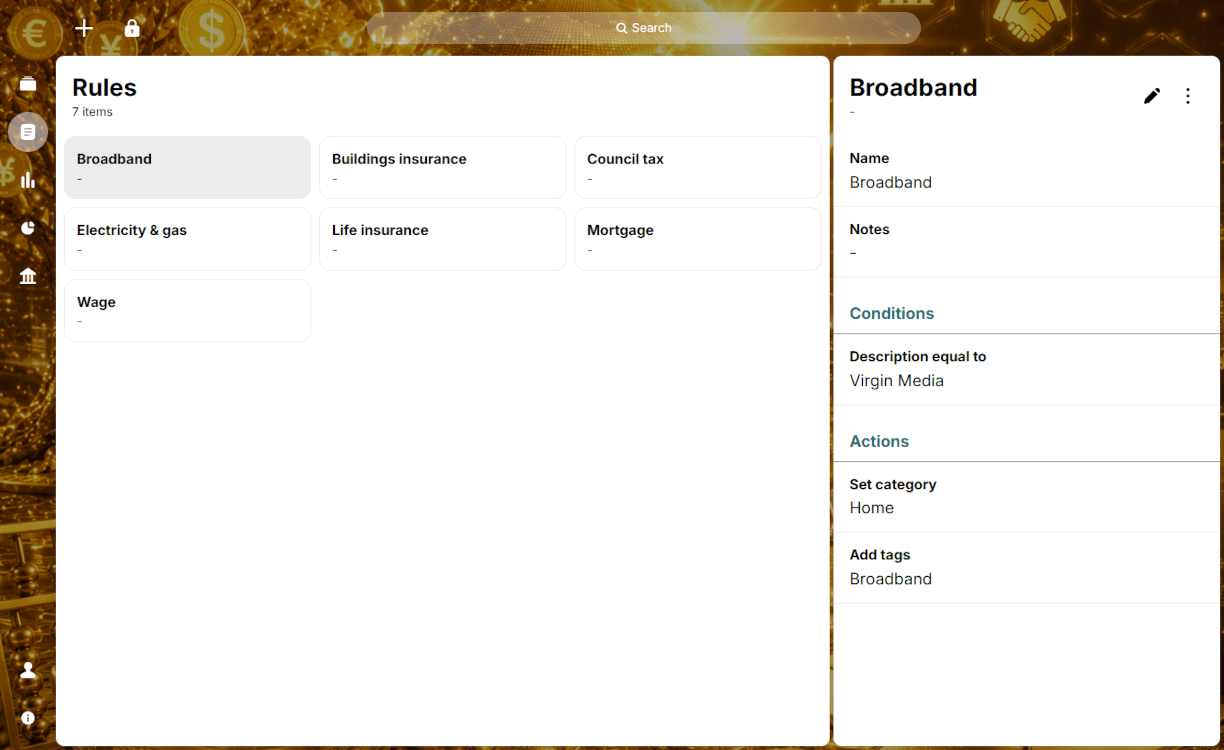This screenshot has width=1224, height=750.
Task: Open the Buildings insurance rule
Action: point(443,167)
